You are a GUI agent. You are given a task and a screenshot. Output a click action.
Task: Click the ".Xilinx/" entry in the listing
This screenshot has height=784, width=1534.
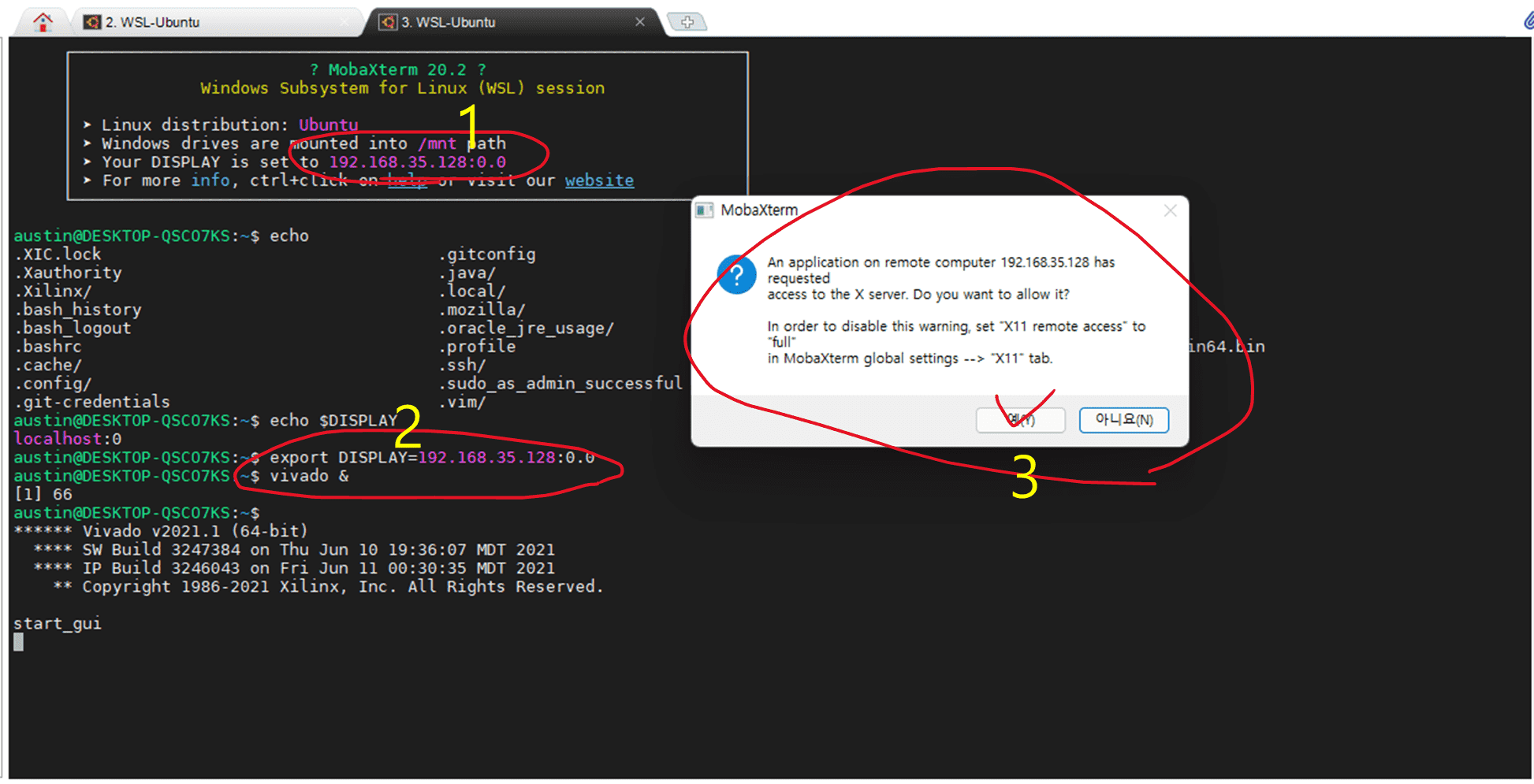click(x=53, y=292)
